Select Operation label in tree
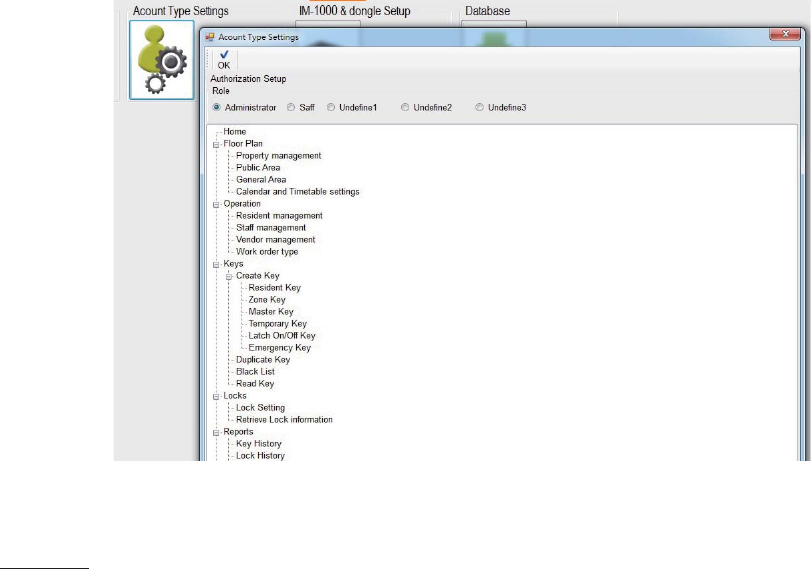Viewport: 811px width, 569px height. (x=242, y=204)
